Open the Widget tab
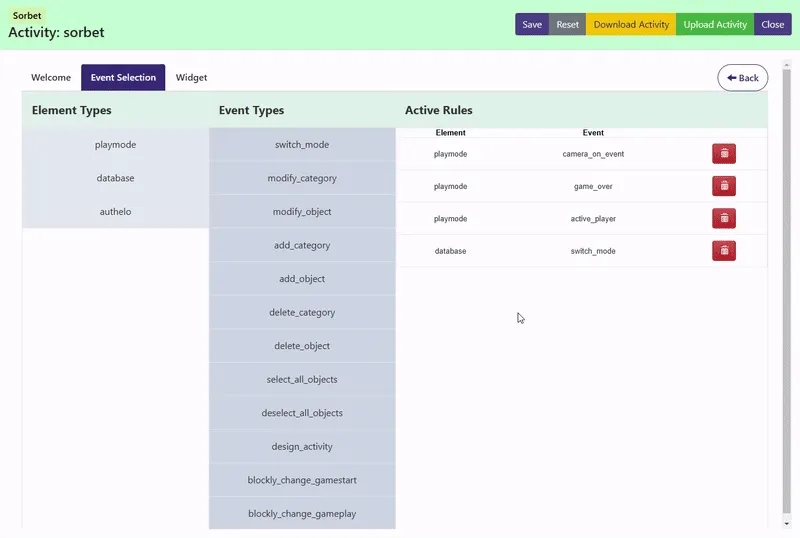800x538 pixels. click(191, 78)
